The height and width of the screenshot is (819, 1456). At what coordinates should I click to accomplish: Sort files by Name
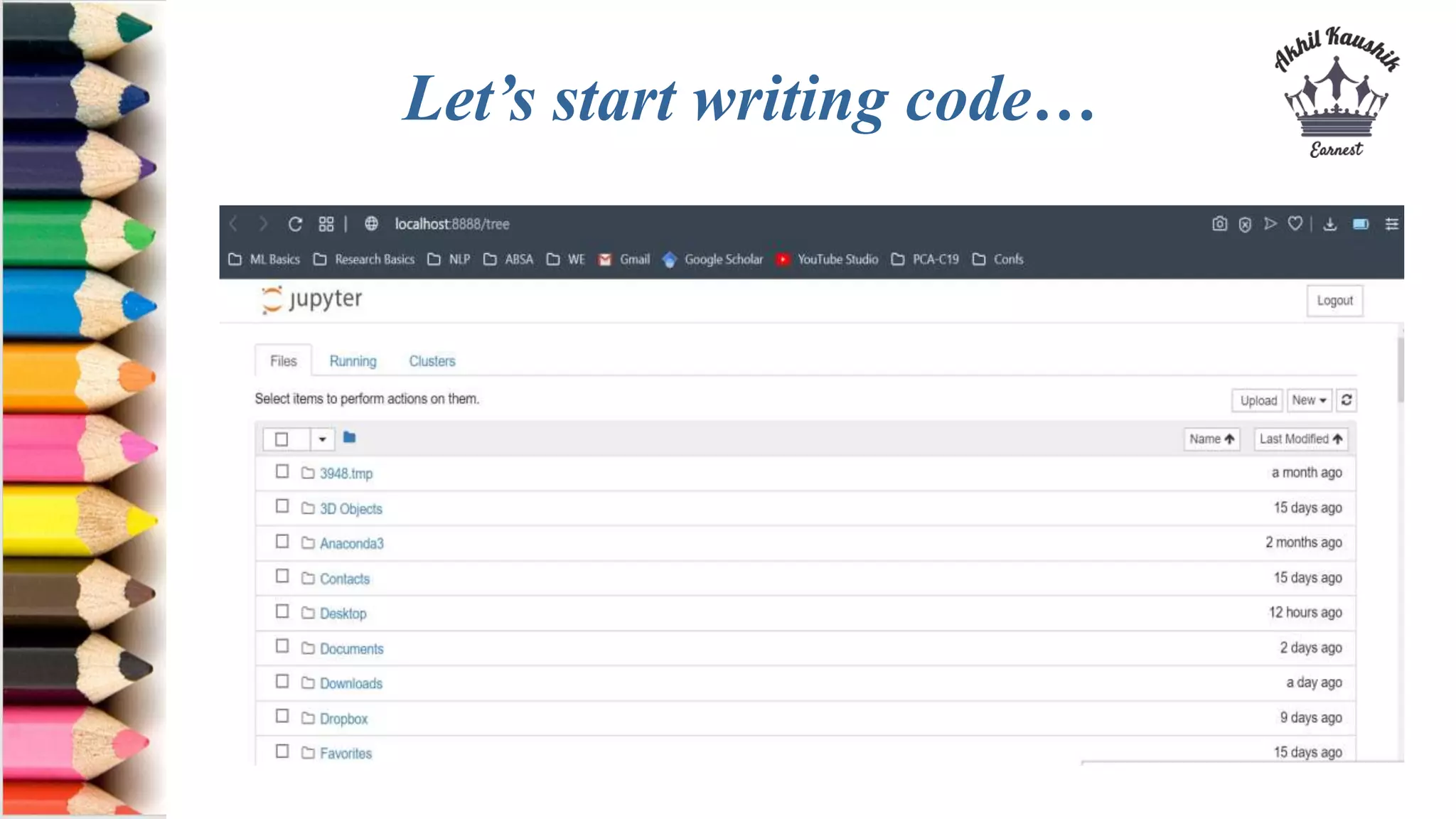(x=1211, y=439)
